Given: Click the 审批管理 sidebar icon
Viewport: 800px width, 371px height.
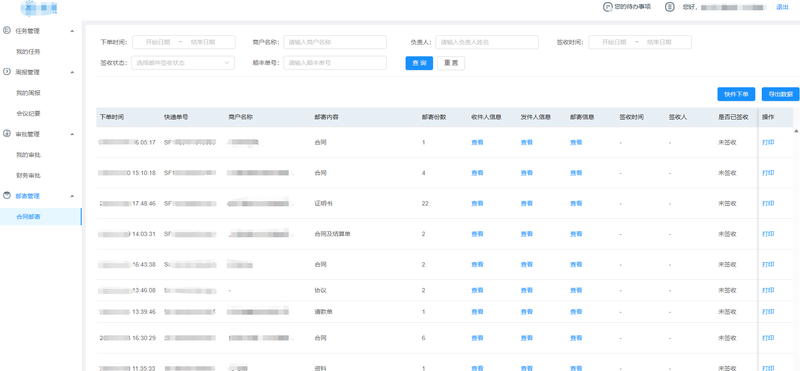Looking at the screenshot, I should 7,134.
